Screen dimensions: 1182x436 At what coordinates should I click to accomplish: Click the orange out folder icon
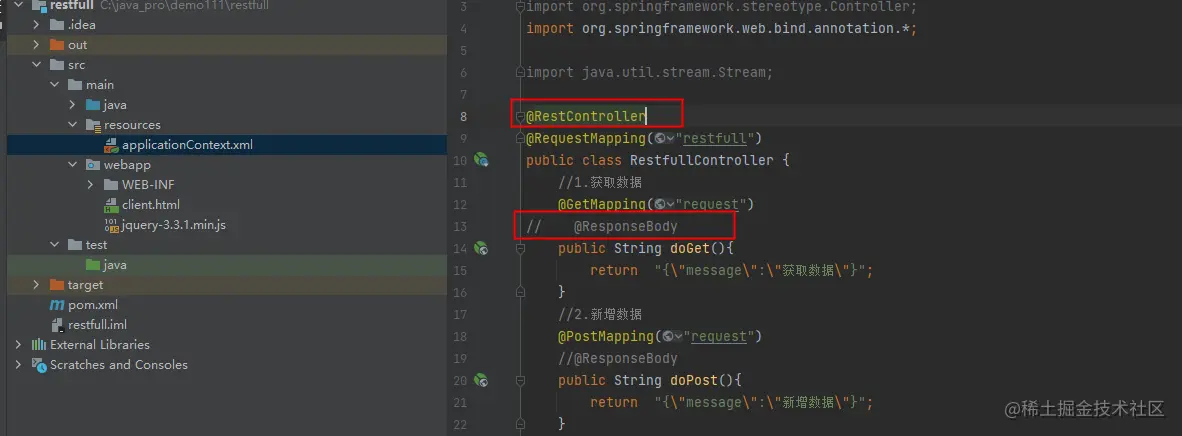57,45
